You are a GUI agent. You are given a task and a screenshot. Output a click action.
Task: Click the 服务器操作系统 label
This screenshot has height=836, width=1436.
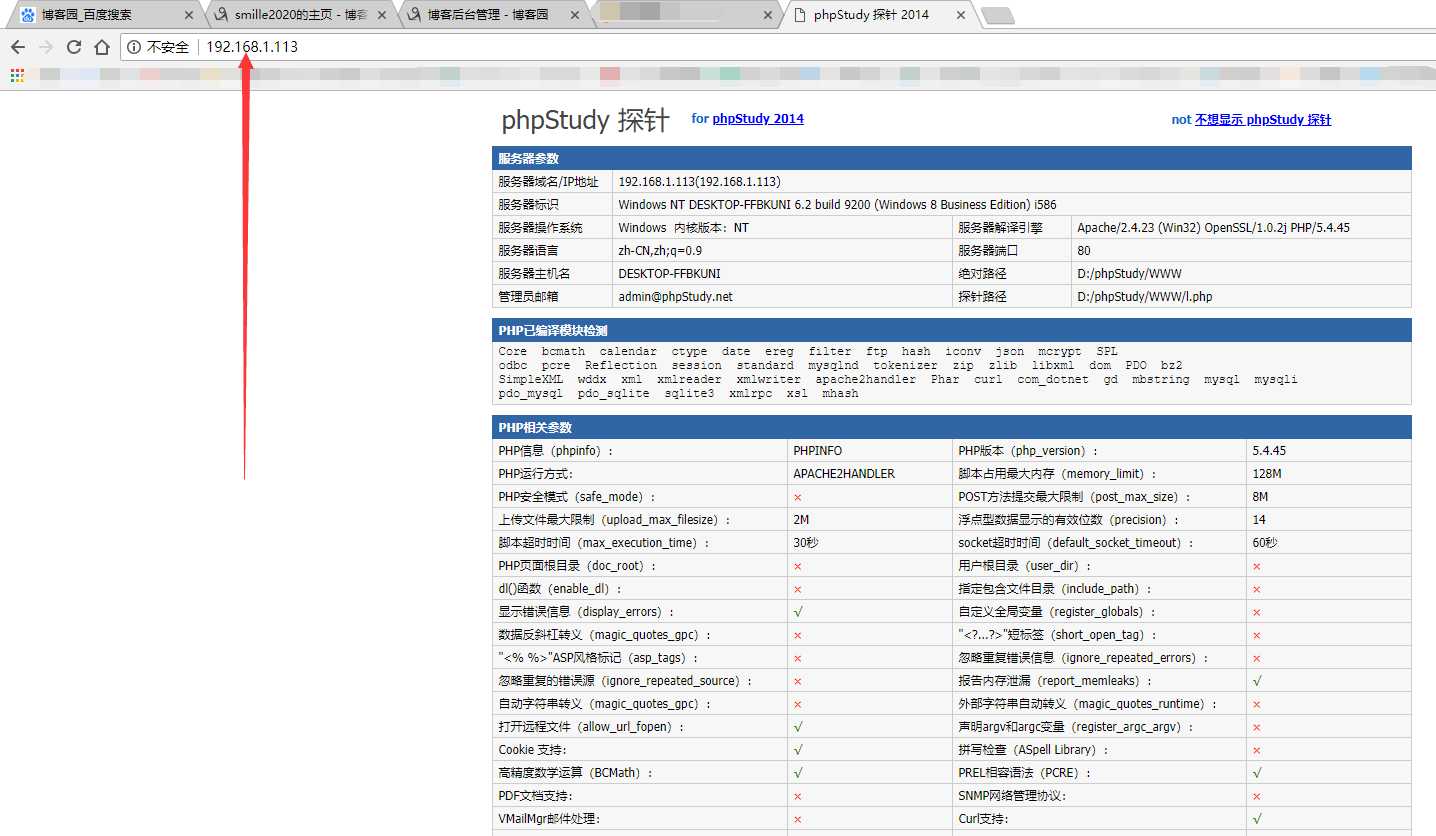click(540, 228)
